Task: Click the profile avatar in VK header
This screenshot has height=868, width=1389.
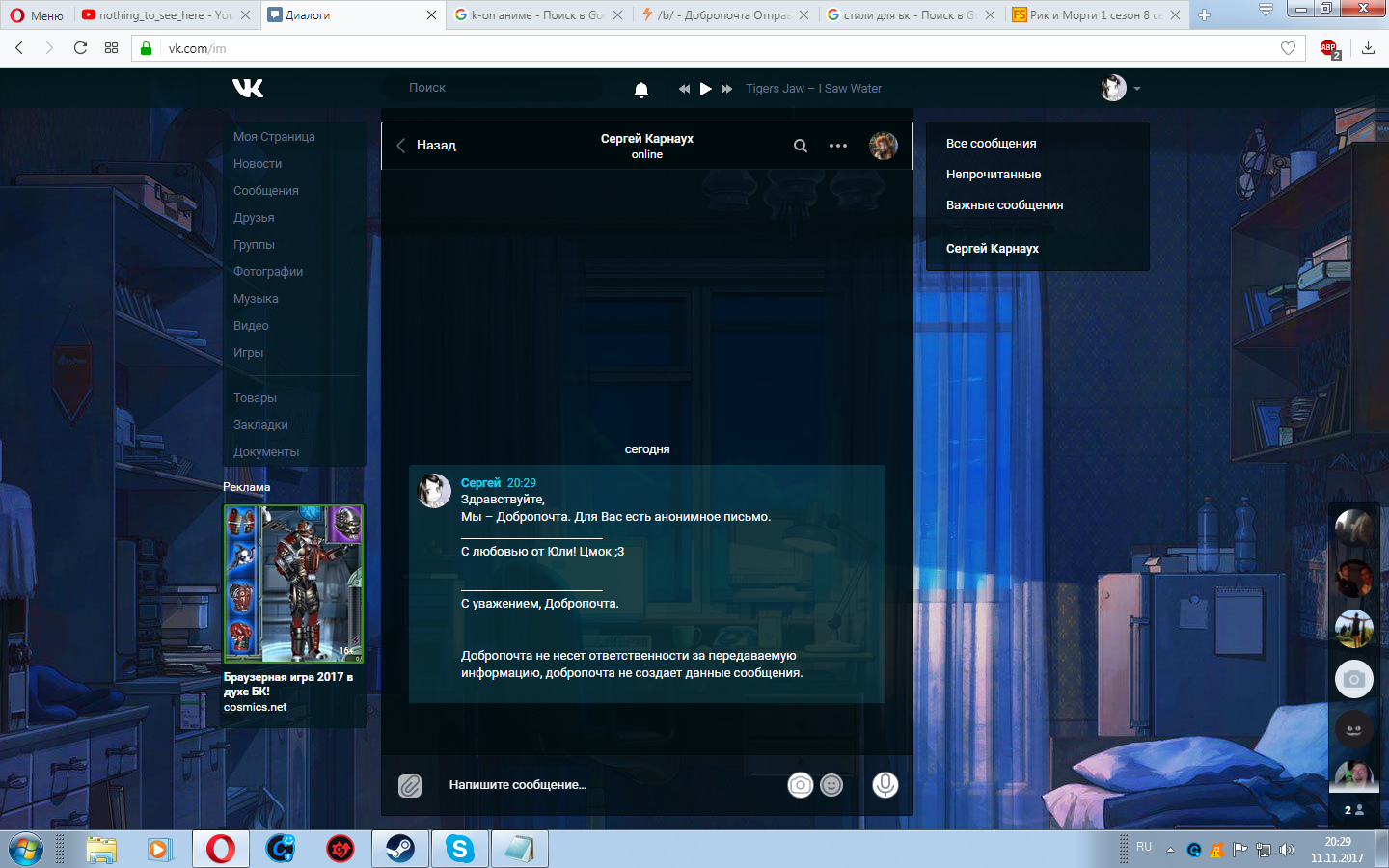Action: [x=1113, y=88]
